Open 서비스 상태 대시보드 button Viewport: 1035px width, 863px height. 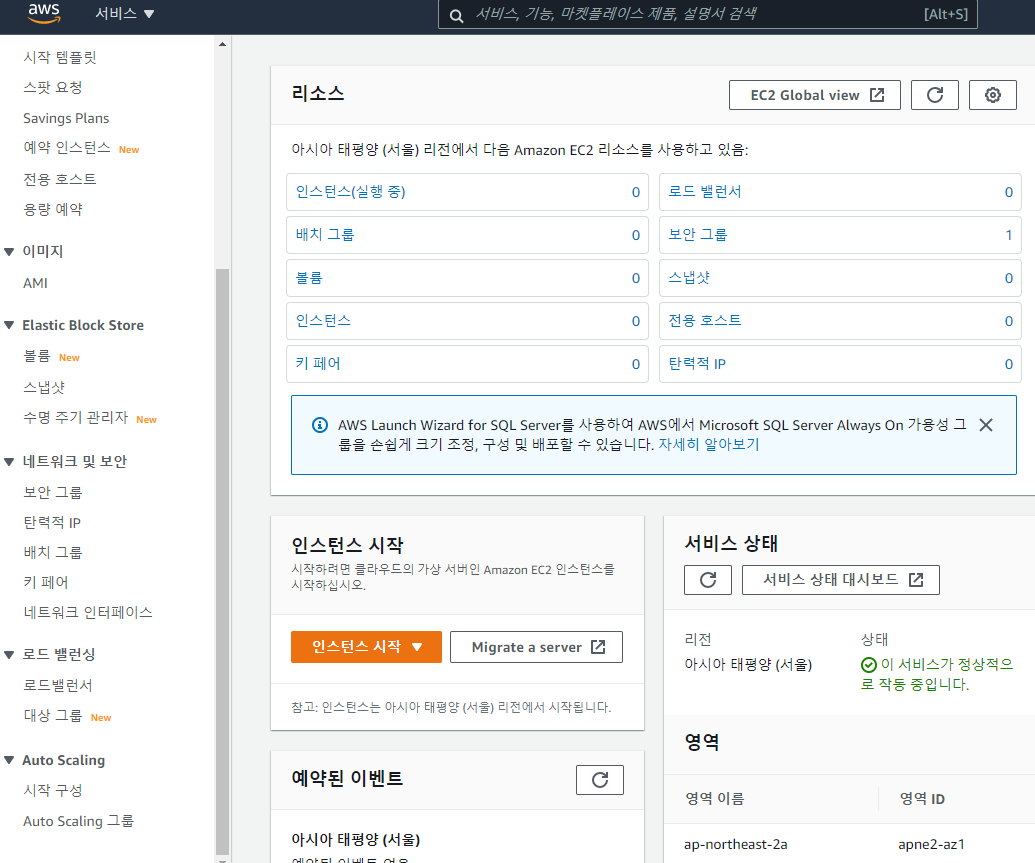841,580
